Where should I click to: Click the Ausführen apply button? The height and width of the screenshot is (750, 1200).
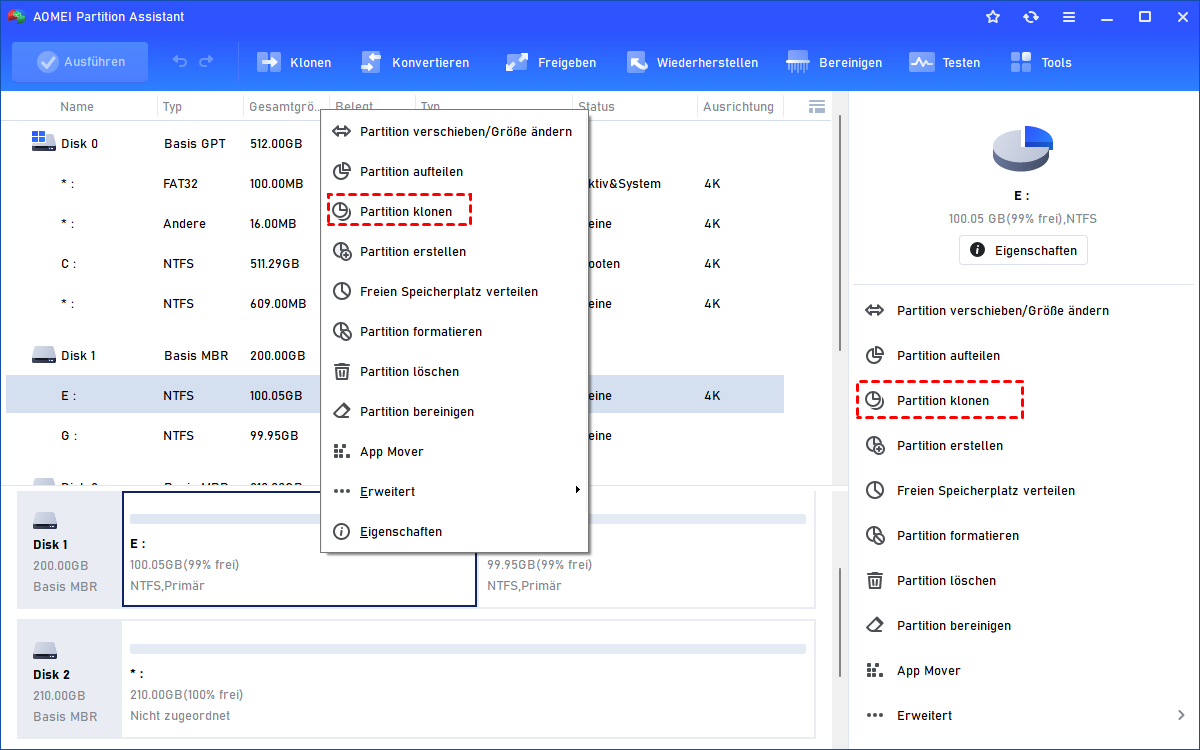pyautogui.click(x=80, y=62)
